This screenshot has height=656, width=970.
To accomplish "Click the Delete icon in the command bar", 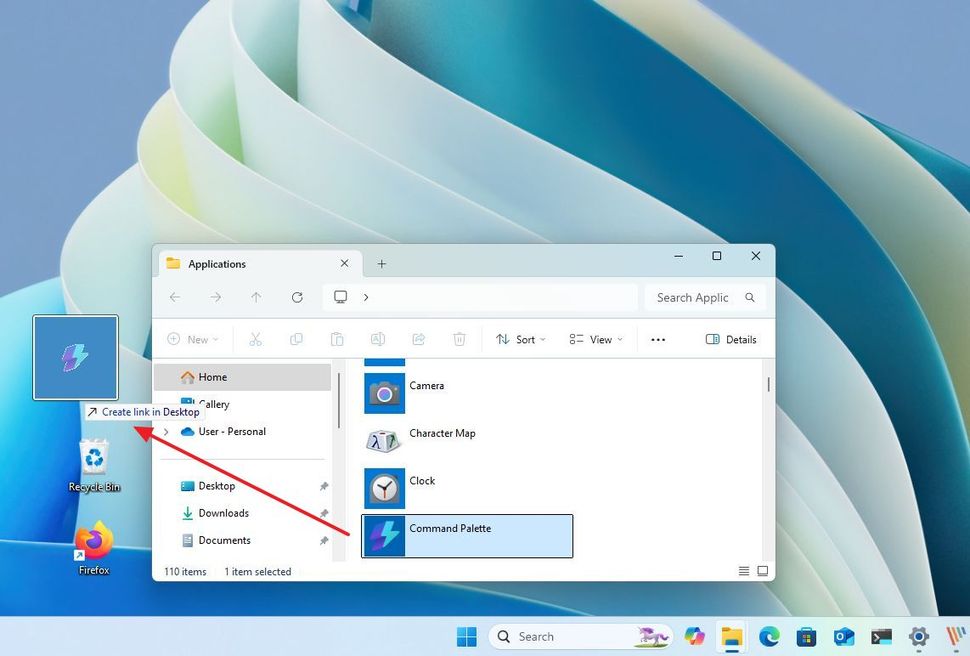I will (459, 339).
